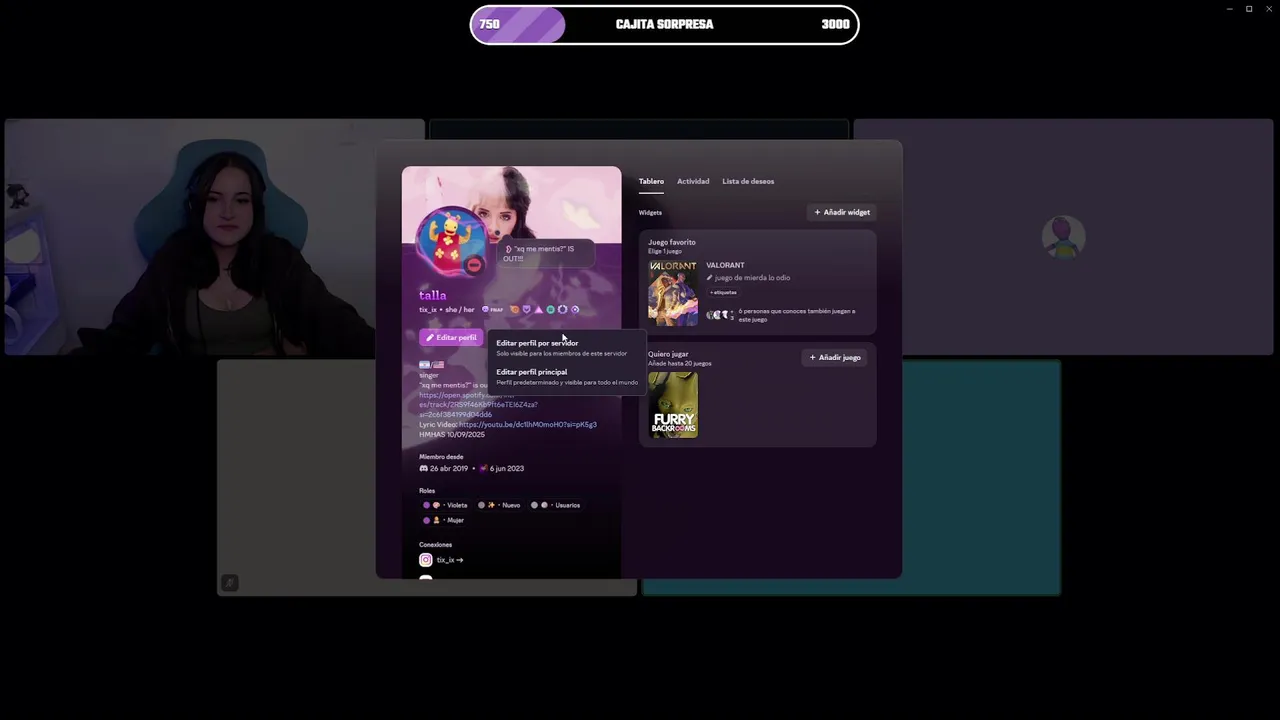Open the youtu.be lyric video link
The image size is (1280, 720).
(528, 424)
